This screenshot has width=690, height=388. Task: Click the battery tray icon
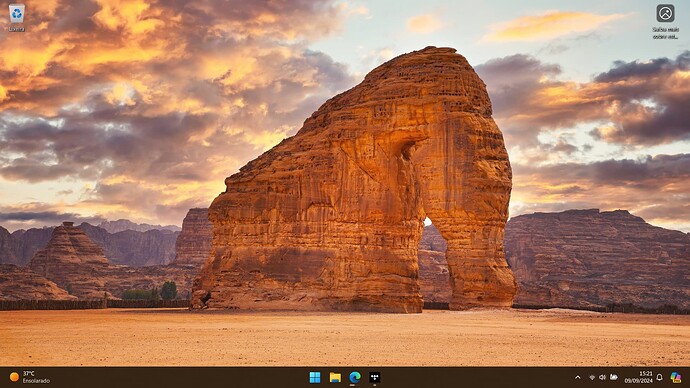(613, 377)
